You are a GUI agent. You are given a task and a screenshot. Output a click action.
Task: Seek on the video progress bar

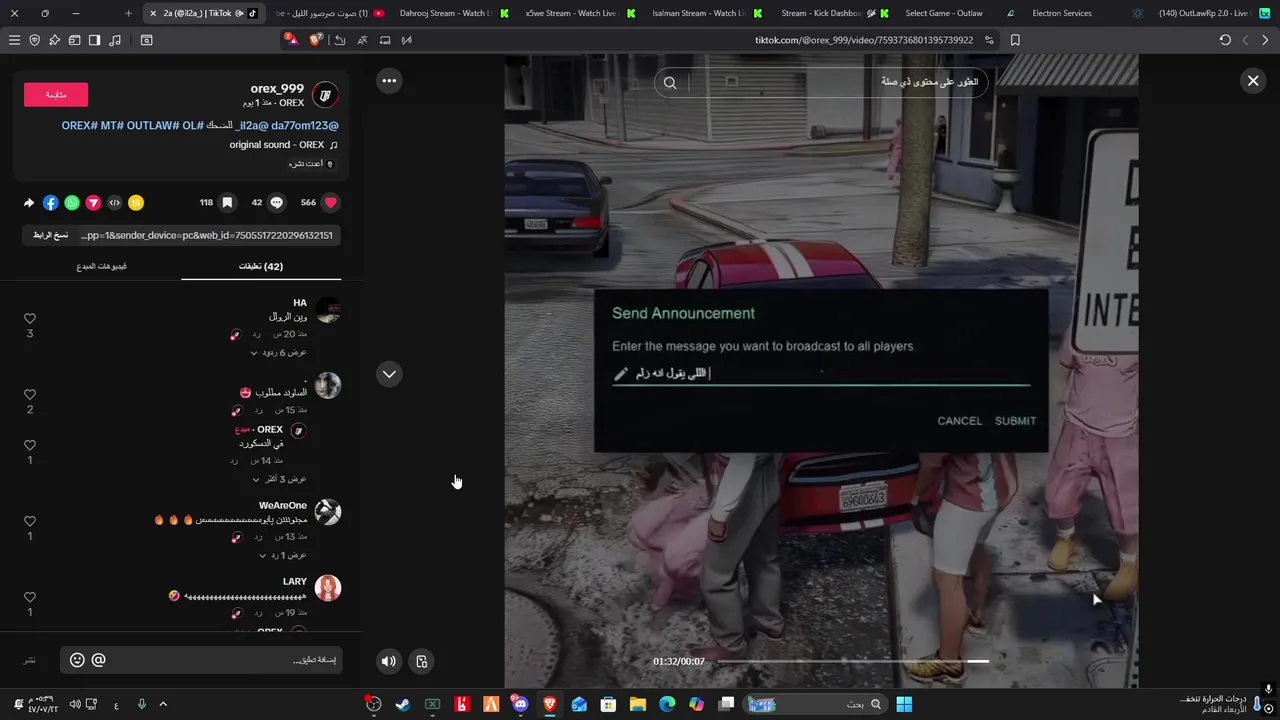pyautogui.click(x=852, y=661)
